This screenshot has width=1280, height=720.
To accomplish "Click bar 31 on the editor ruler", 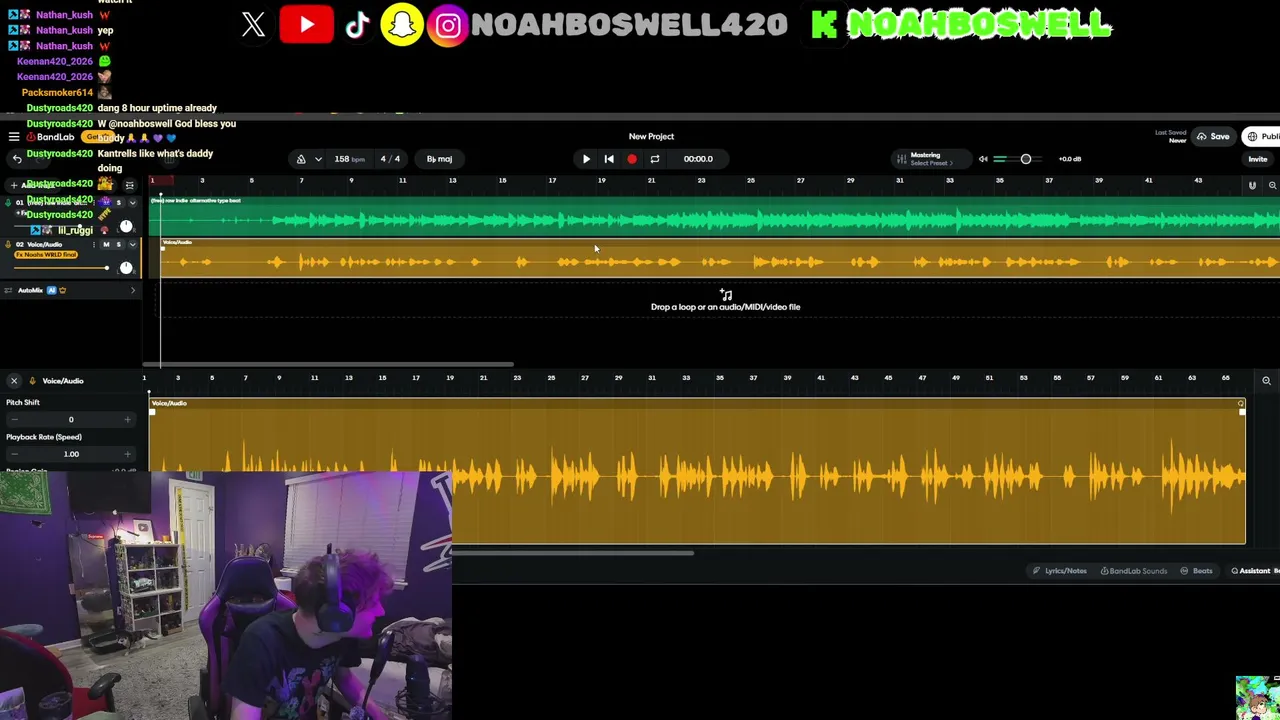I will 652,378.
